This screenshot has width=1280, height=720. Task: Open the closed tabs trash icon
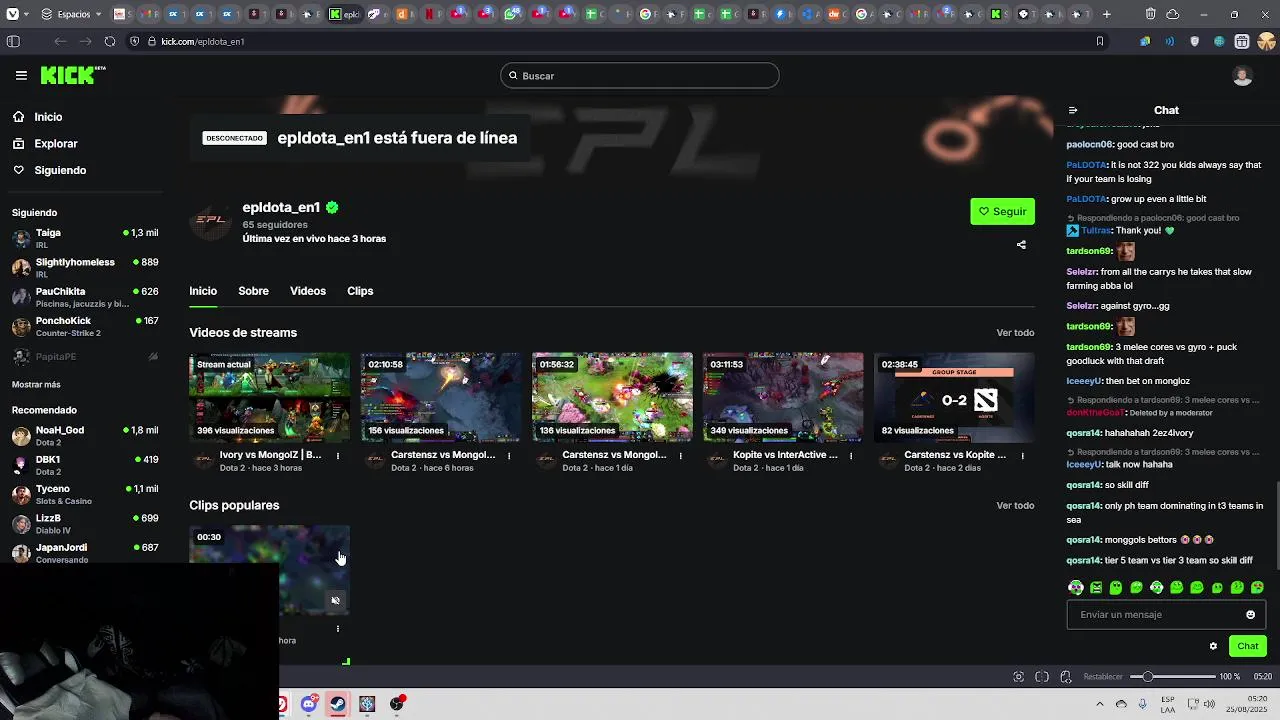[1151, 14]
